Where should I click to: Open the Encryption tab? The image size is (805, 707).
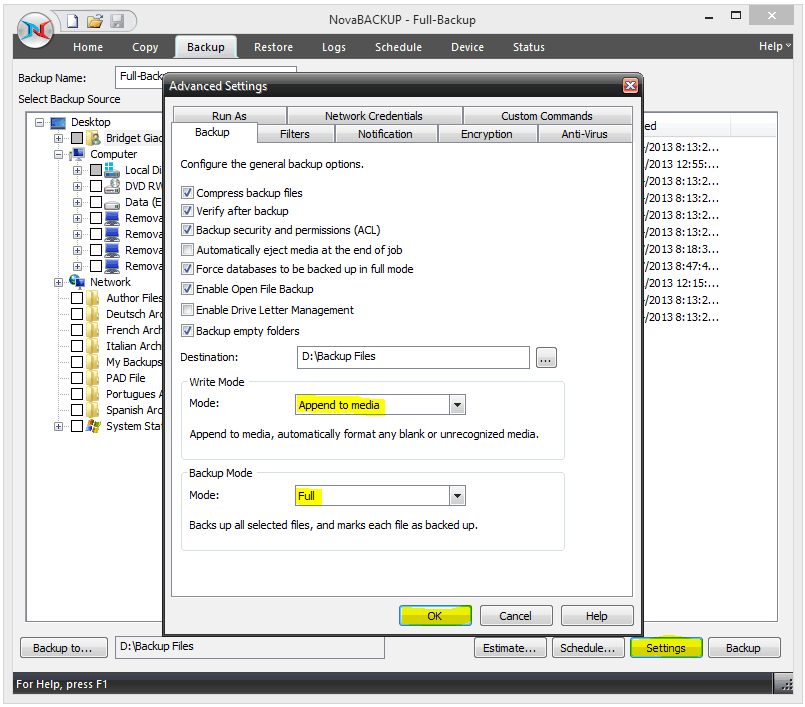[487, 134]
